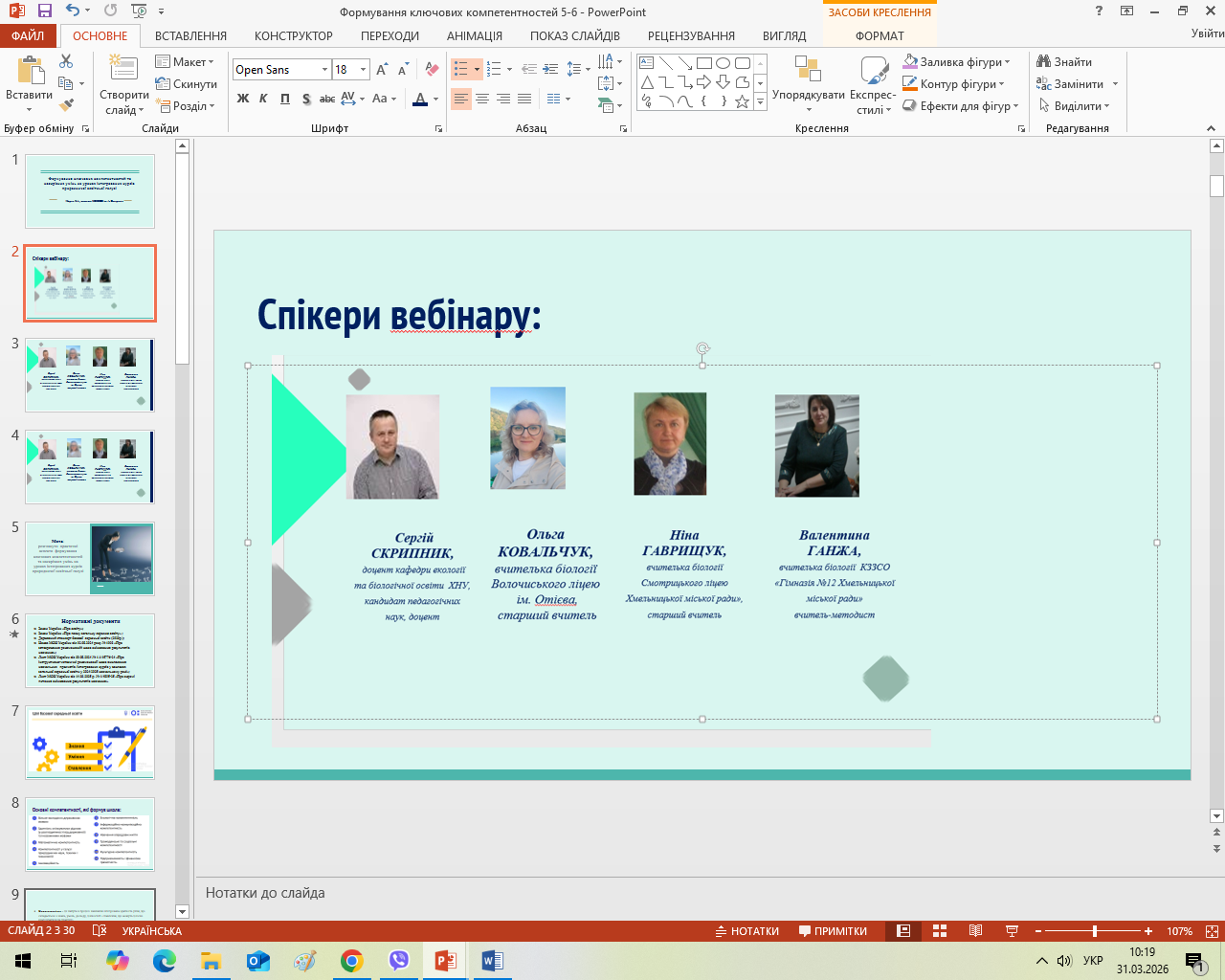The height and width of the screenshot is (980, 1225).
Task: Open the font size dropdown
Action: coord(364,70)
